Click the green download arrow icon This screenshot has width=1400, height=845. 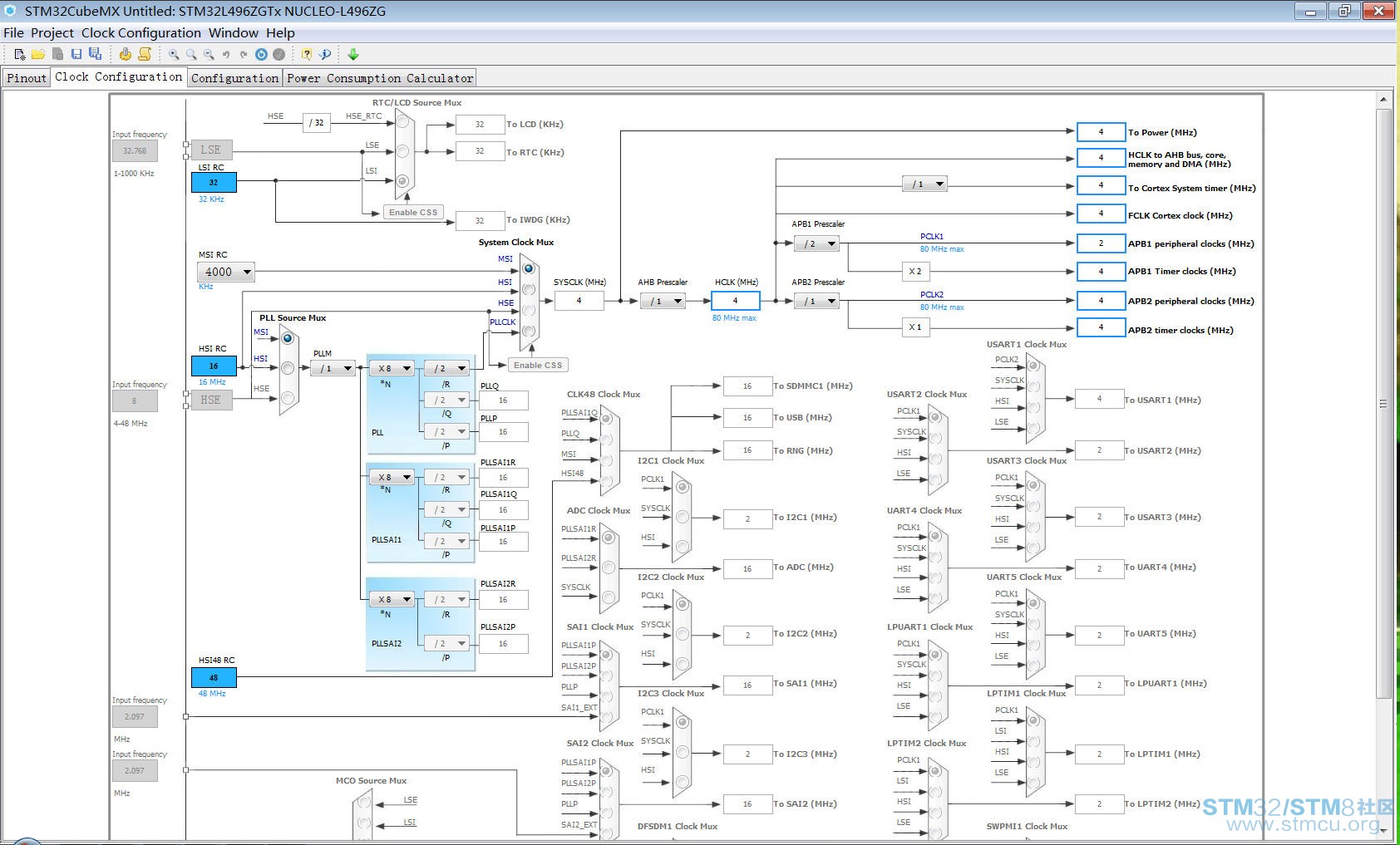click(353, 54)
